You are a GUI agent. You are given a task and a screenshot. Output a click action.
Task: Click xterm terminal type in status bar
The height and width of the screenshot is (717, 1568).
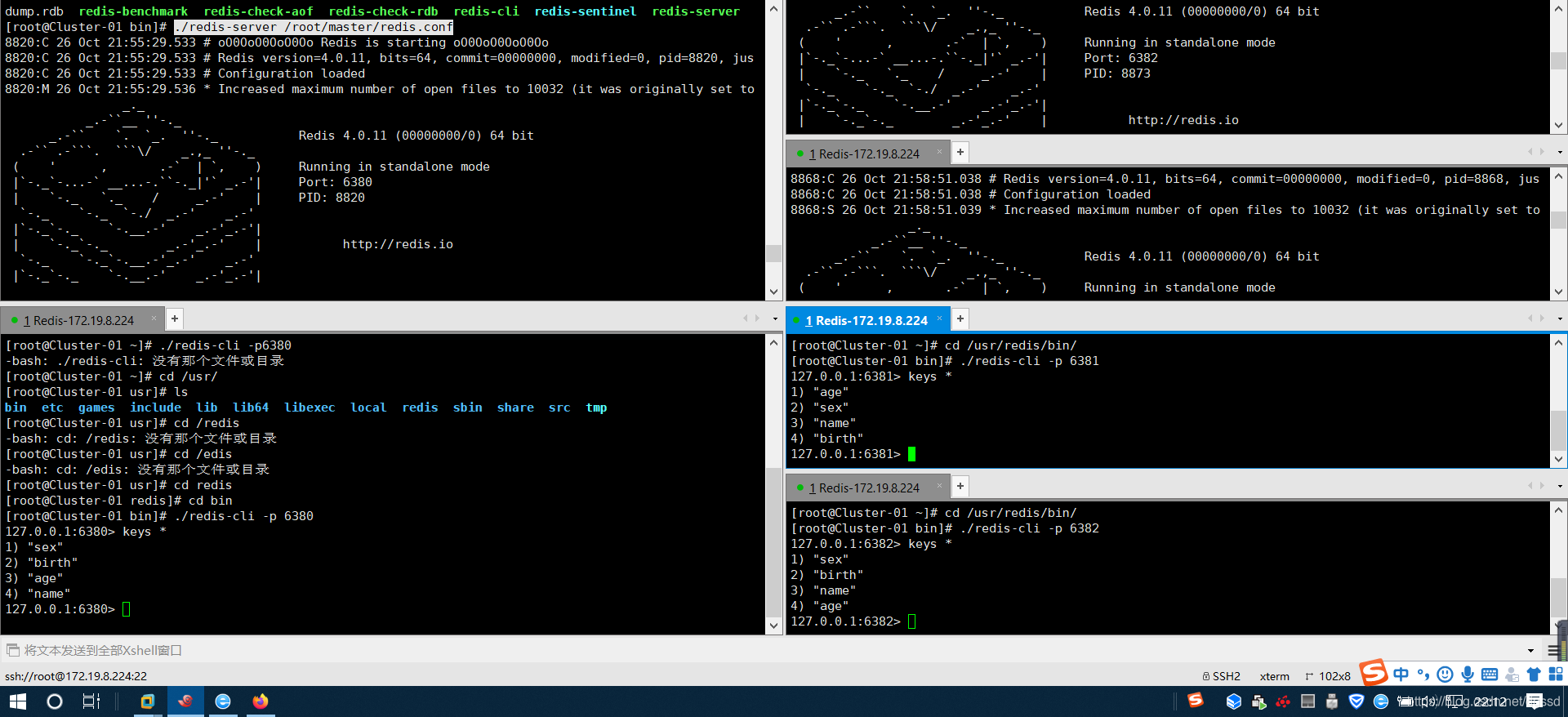(x=1274, y=676)
